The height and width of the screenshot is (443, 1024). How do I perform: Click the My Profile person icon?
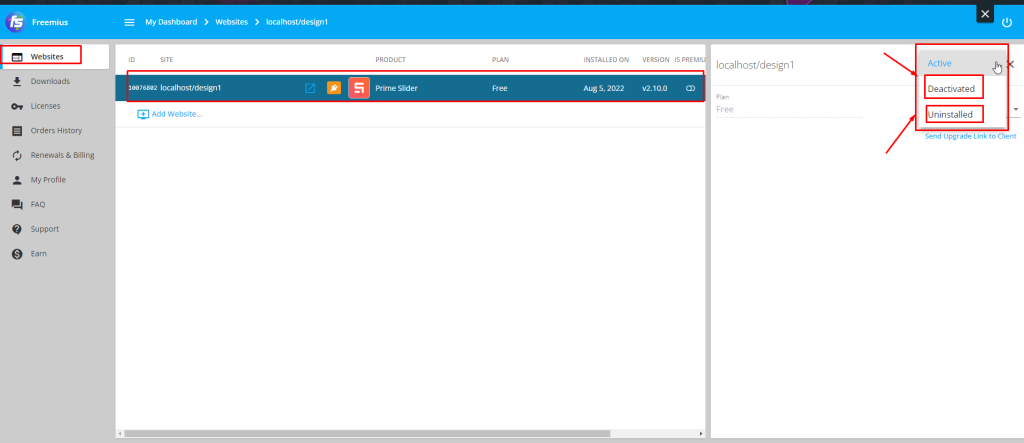(x=18, y=180)
